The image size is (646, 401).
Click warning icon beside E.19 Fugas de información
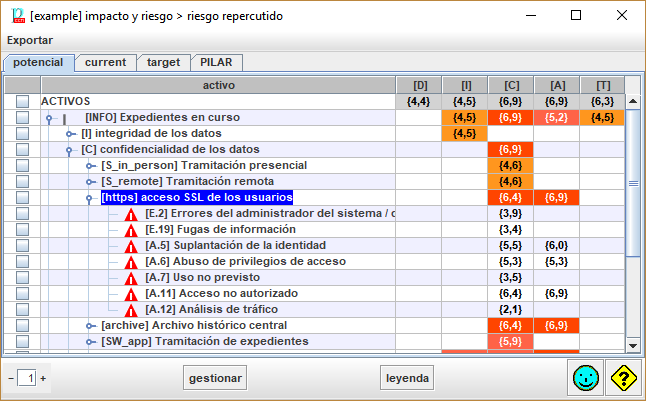[131, 230]
